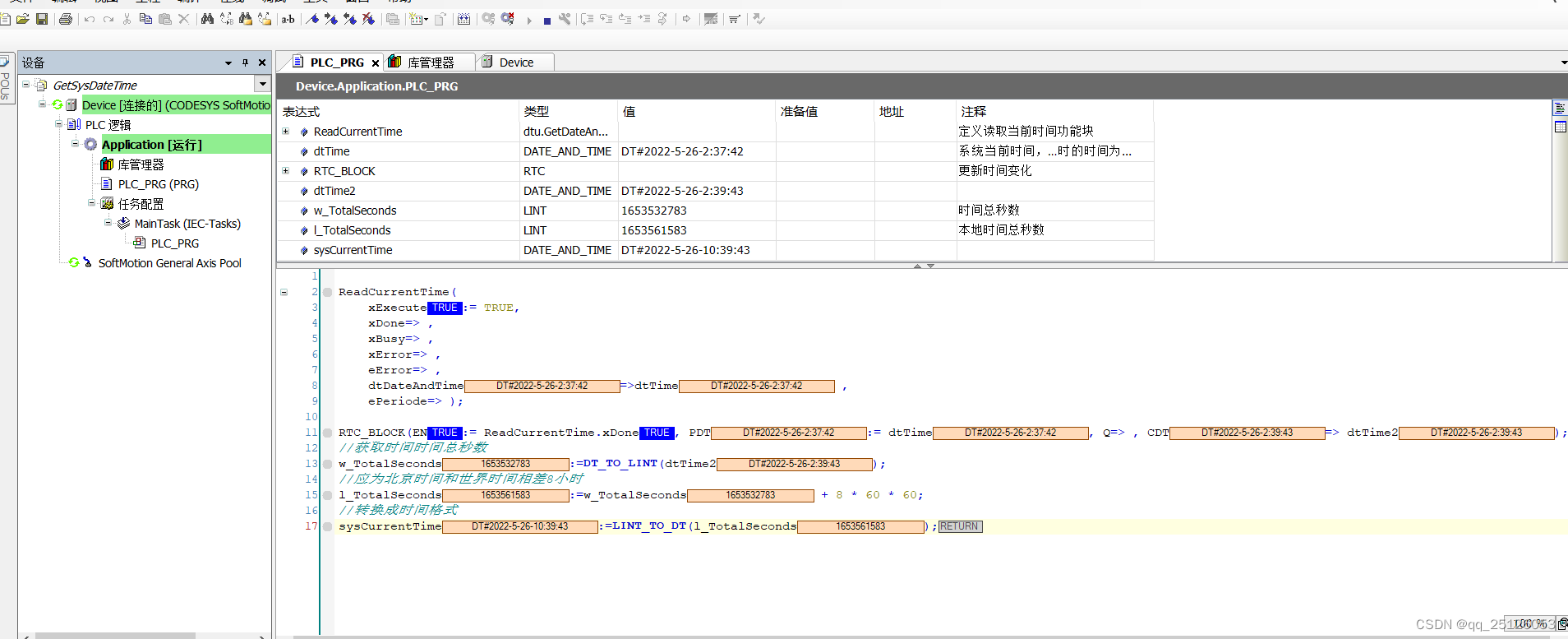Open Find in files binoculars-folder icon
This screenshot has width=1568, height=639.
coord(246,19)
